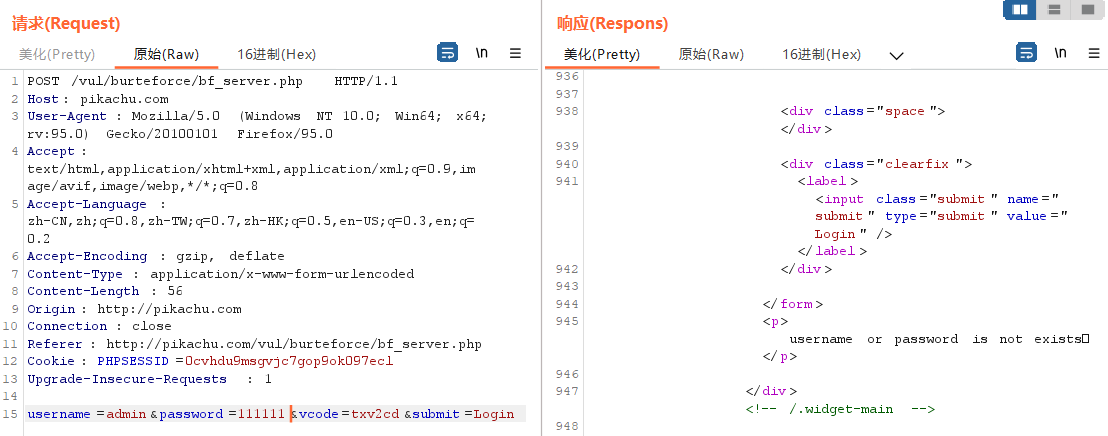Open the Response Hex (16进制) tab

point(821,54)
